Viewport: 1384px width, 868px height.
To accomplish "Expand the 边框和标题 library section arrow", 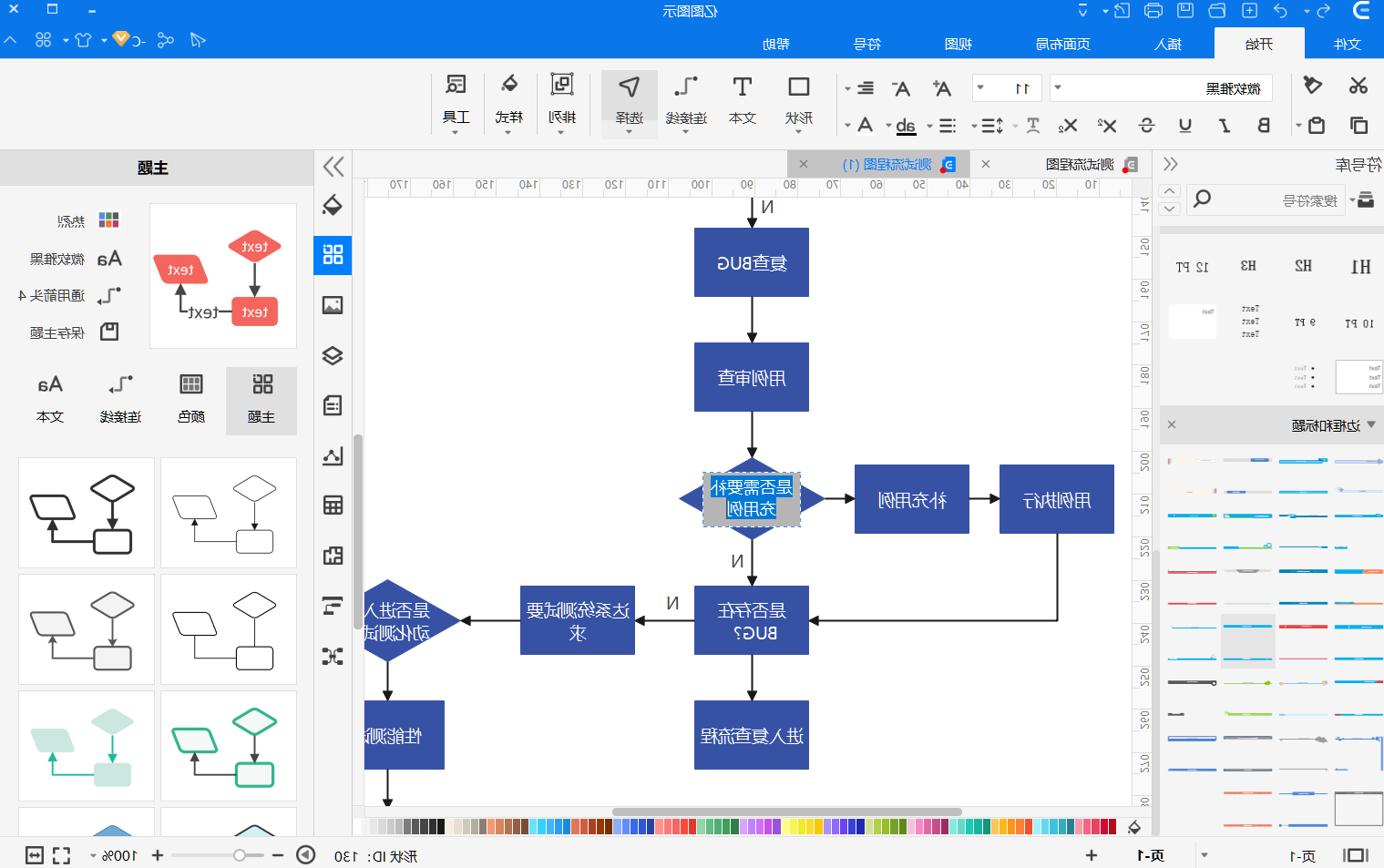I will [1371, 424].
